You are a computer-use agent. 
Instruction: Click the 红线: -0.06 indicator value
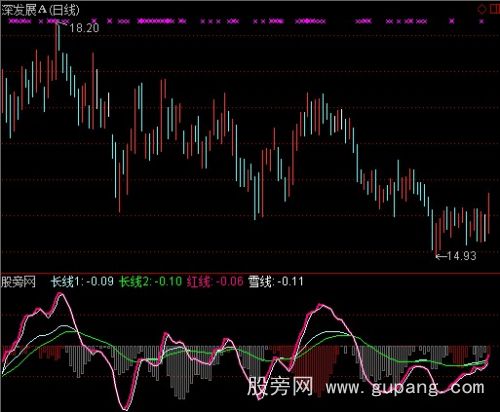(215, 282)
